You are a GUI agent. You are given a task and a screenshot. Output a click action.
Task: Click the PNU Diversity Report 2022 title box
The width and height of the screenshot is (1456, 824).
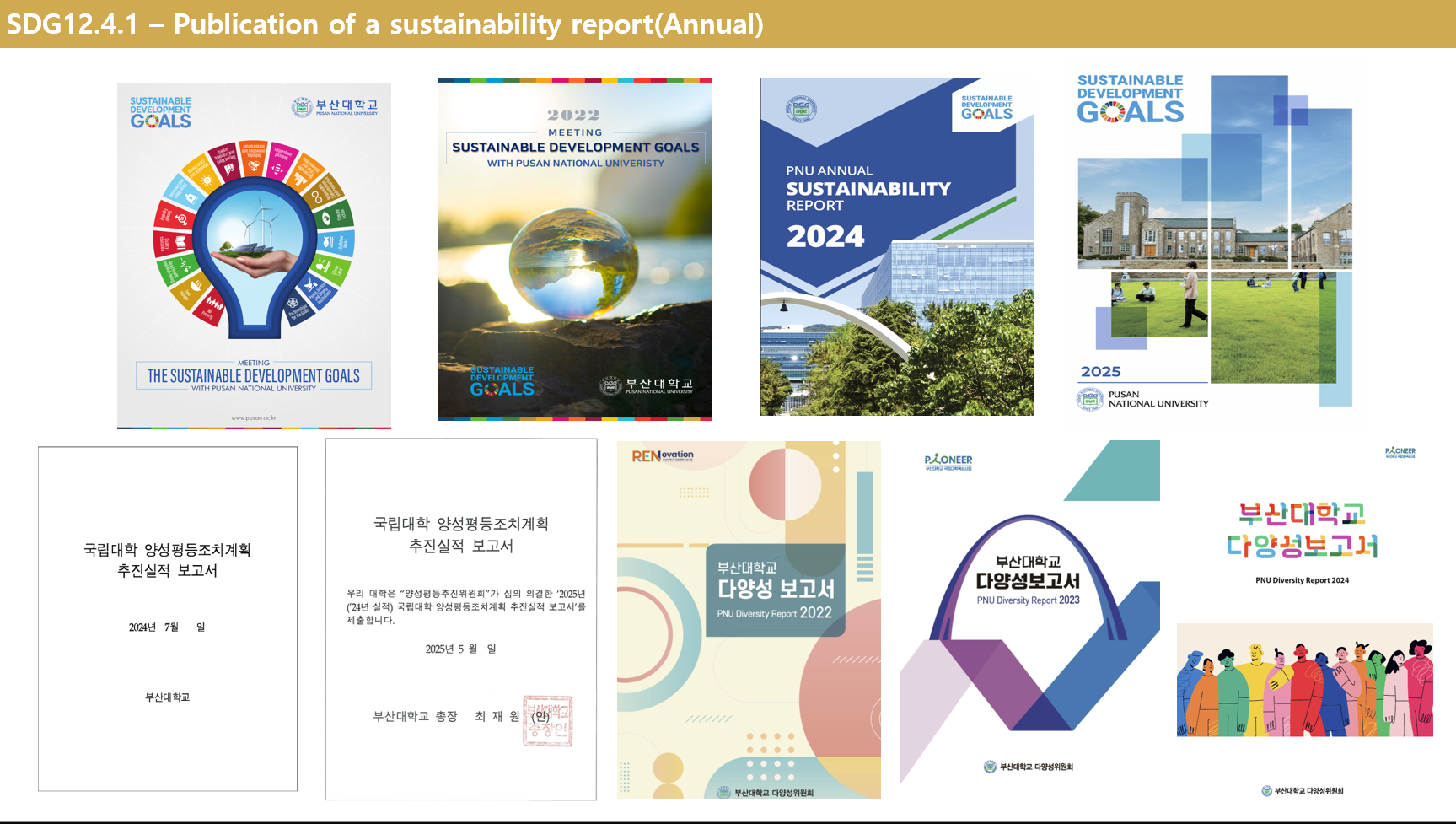click(775, 590)
